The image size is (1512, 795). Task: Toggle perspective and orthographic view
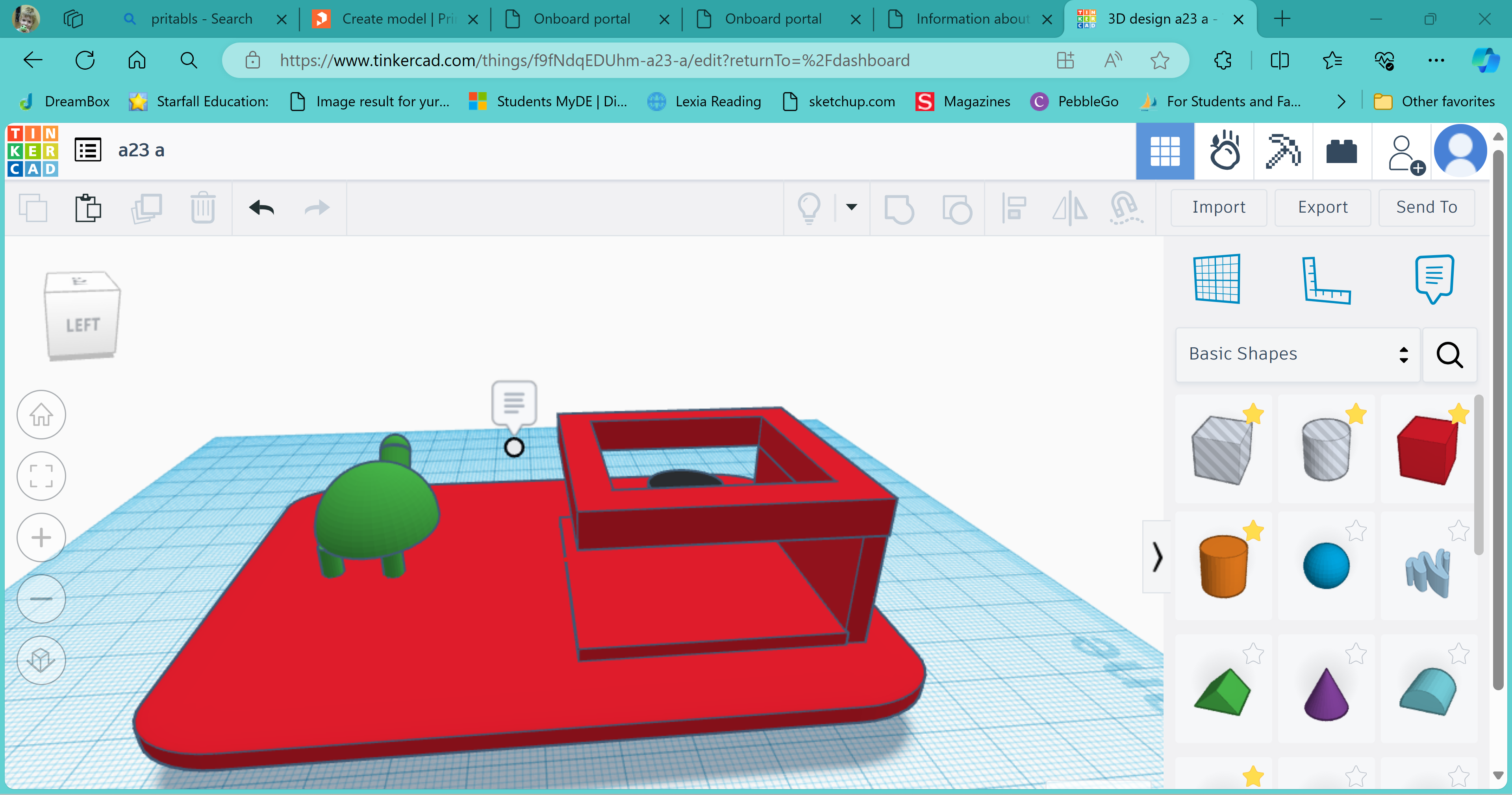pos(41,660)
